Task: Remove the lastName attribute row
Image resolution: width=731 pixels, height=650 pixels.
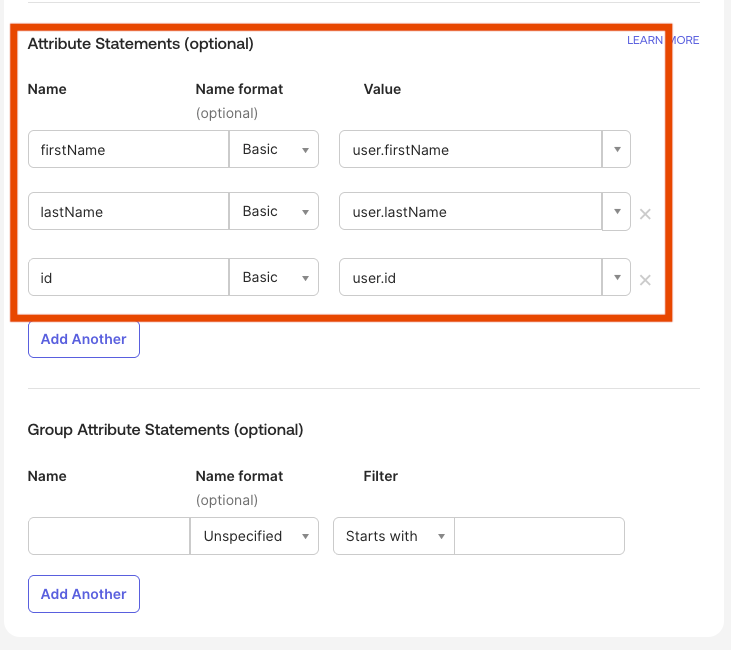Action: click(645, 214)
